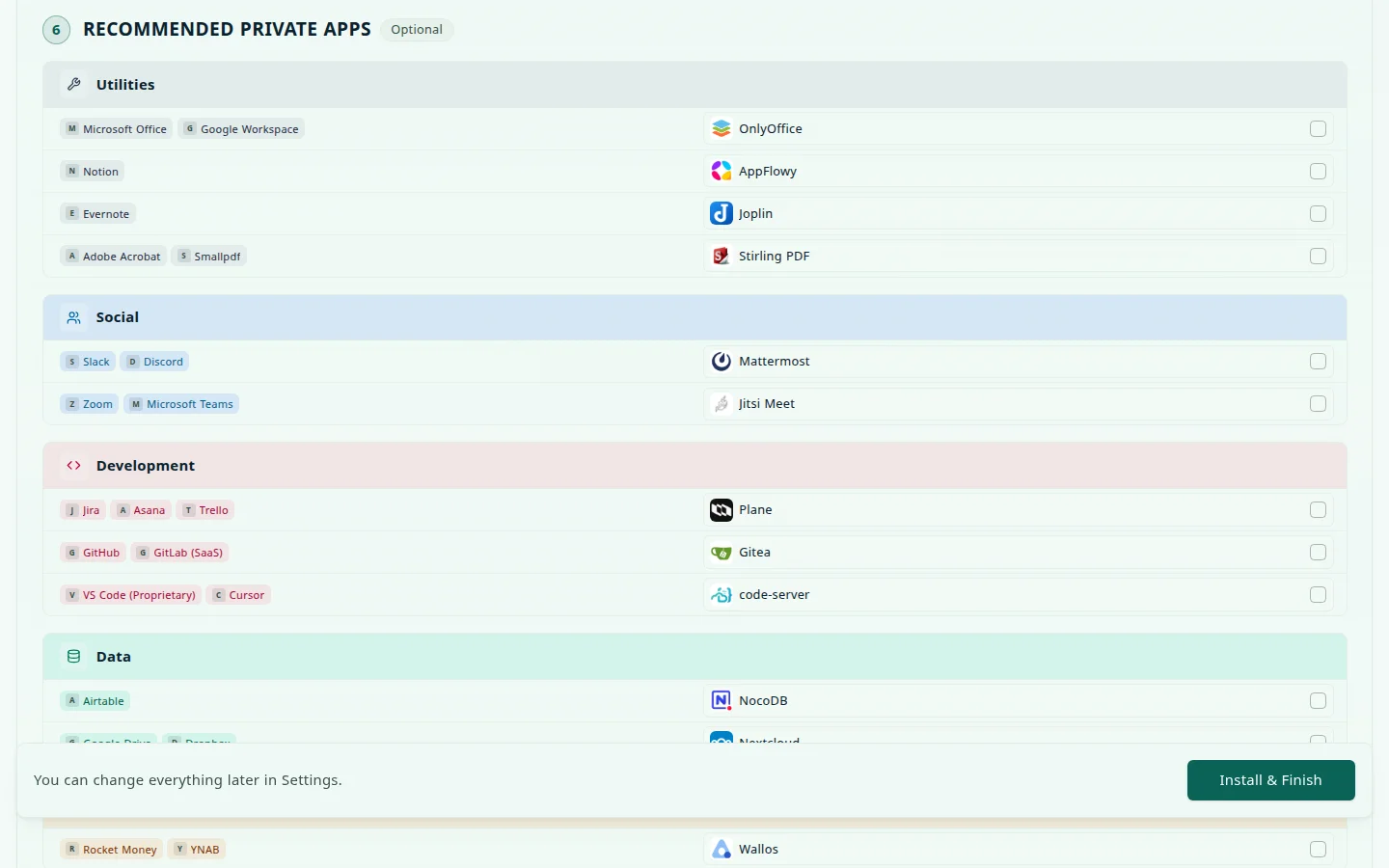Click the Rocket Money tag

111,850
